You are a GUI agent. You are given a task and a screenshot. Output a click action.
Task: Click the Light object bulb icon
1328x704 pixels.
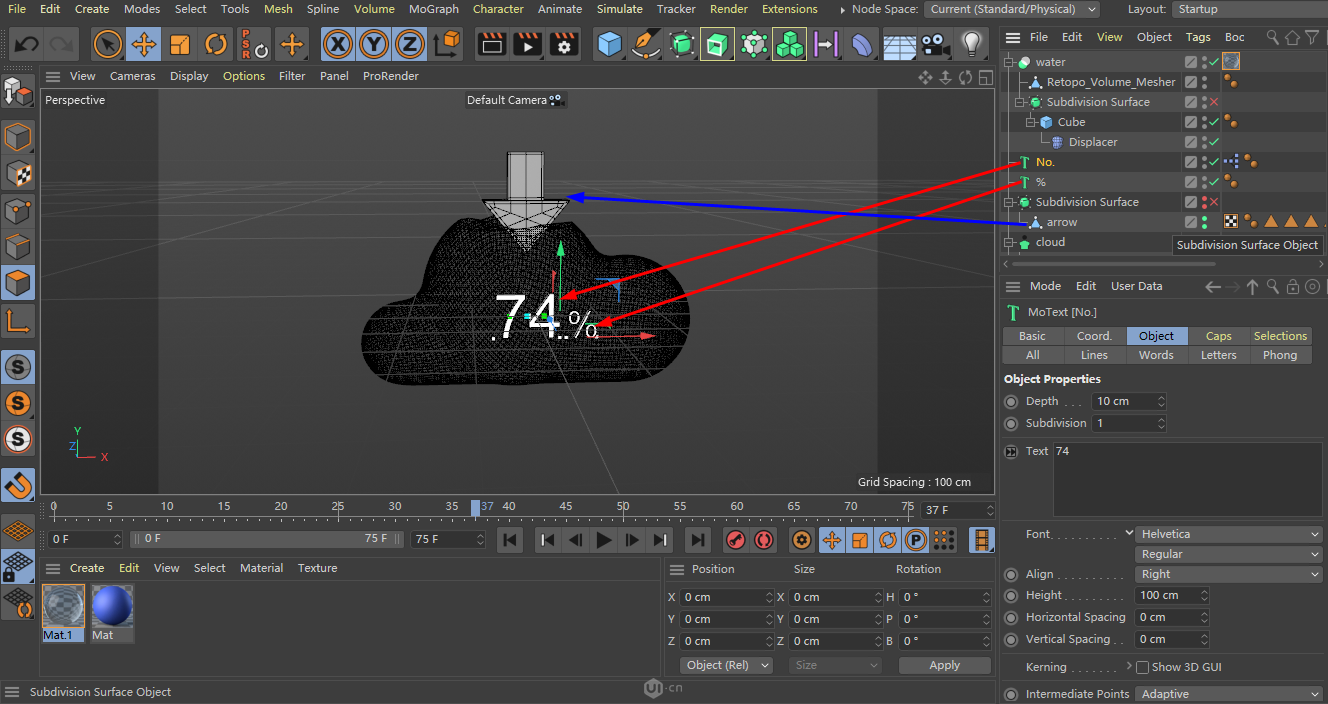click(970, 44)
